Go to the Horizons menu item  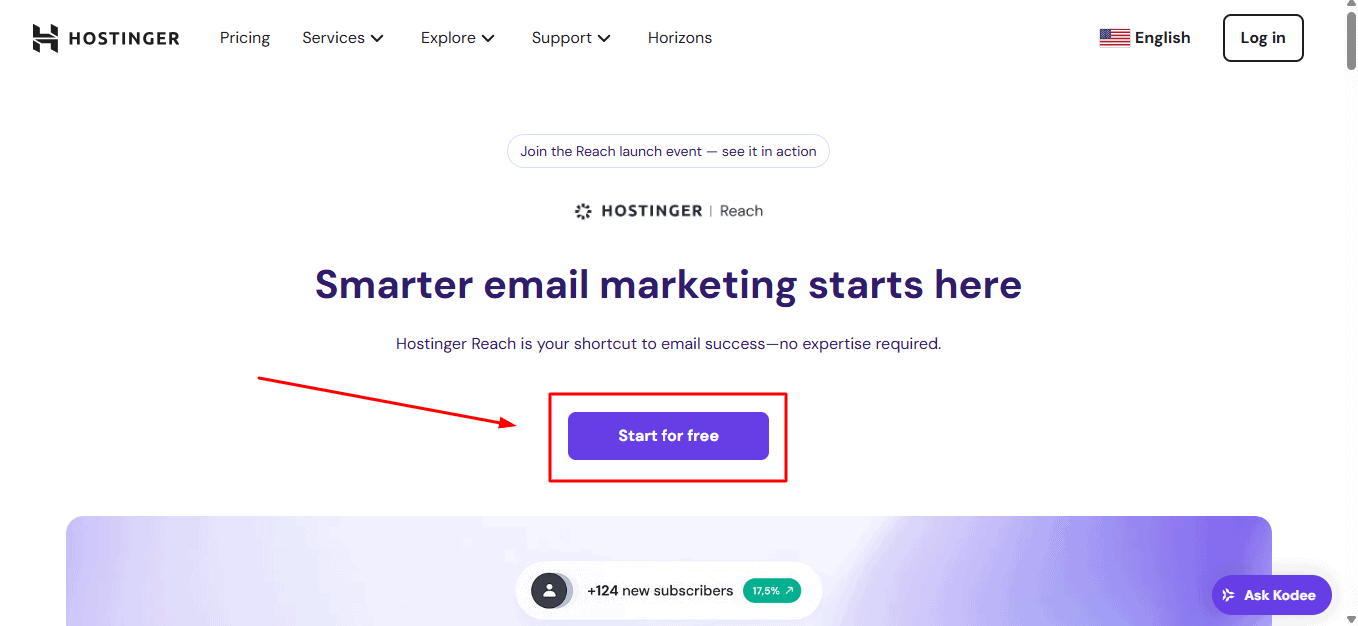click(x=680, y=38)
